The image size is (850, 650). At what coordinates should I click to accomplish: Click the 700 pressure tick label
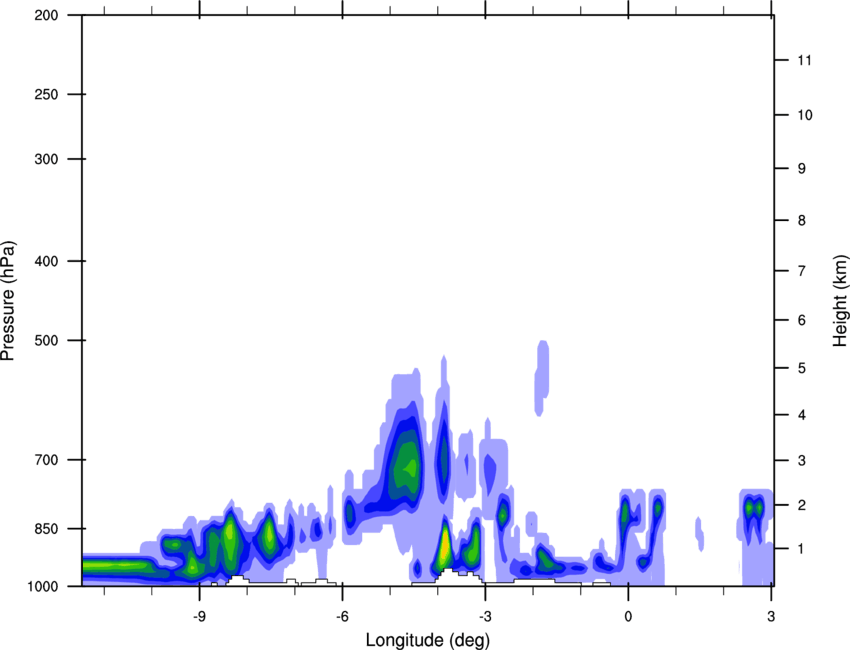click(x=46, y=460)
